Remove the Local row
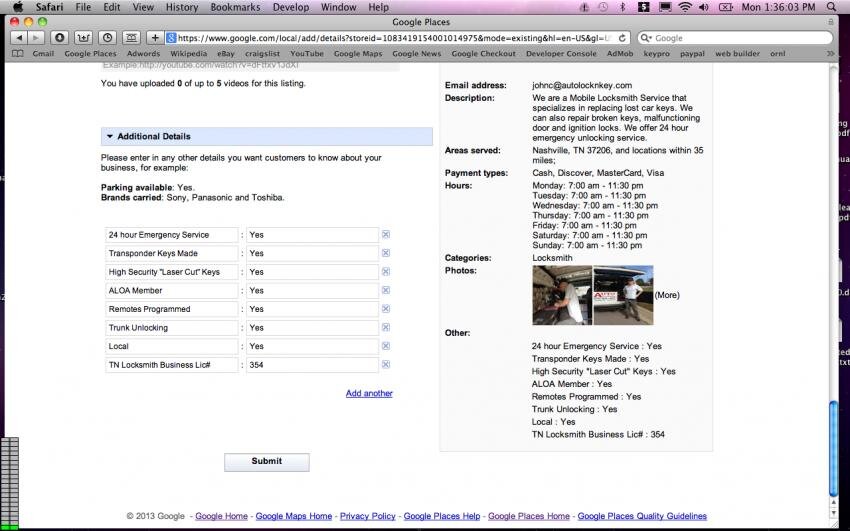850x531 pixels. (x=386, y=346)
